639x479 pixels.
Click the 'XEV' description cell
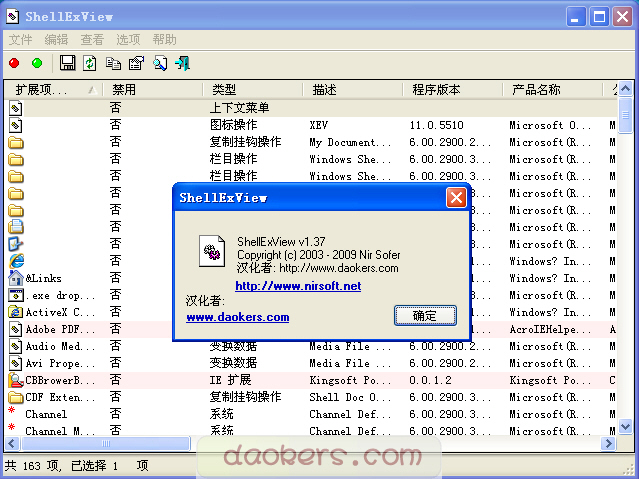(x=318, y=125)
